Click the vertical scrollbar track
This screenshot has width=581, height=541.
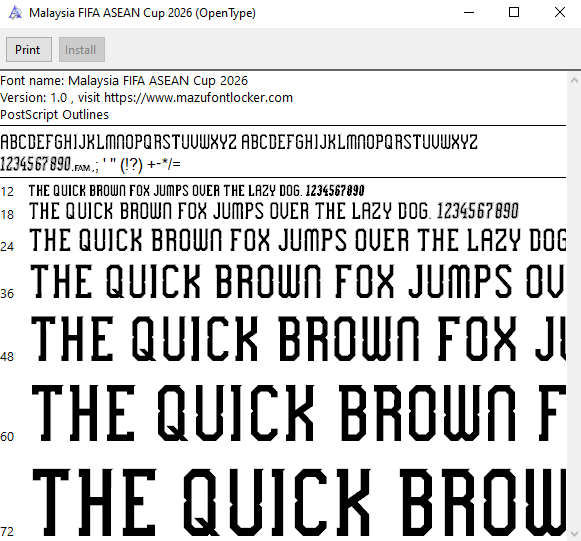pyautogui.click(x=574, y=307)
